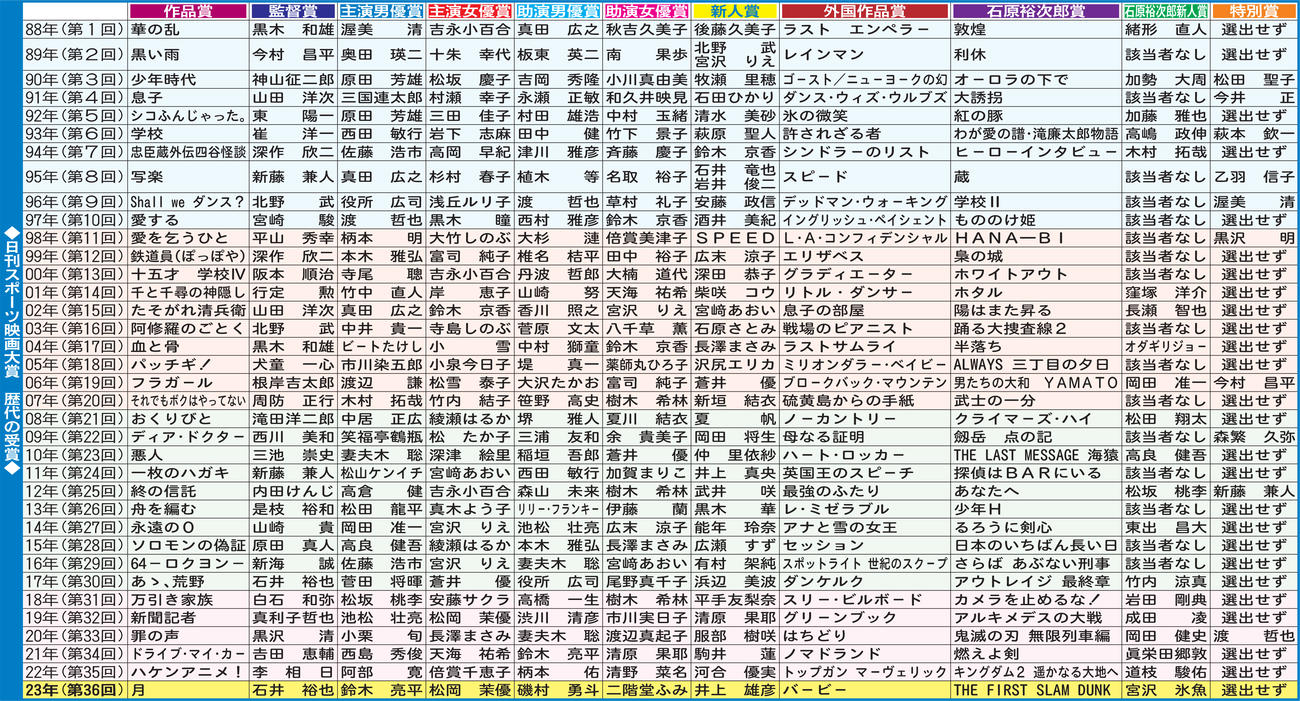
Task: Select lead actor 菅田将暉
Action: point(381,581)
